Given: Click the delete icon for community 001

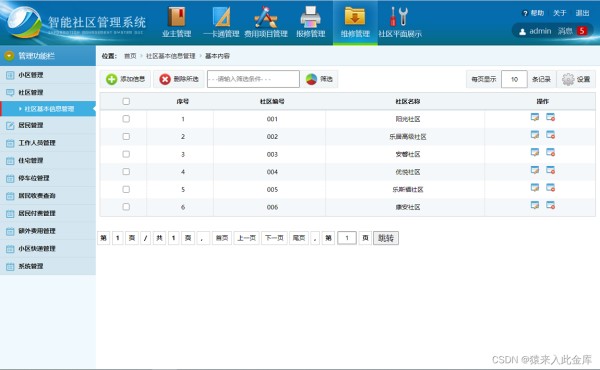Looking at the screenshot, I should click(550, 117).
